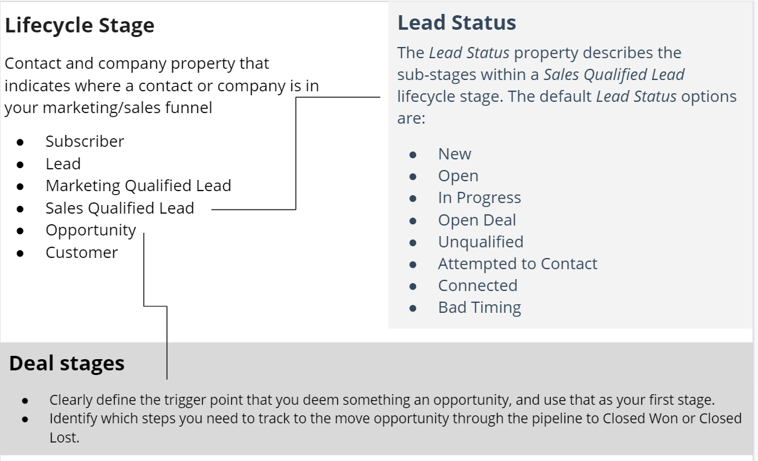Click Attempted to Contact status option
The image size is (758, 461).
[518, 263]
